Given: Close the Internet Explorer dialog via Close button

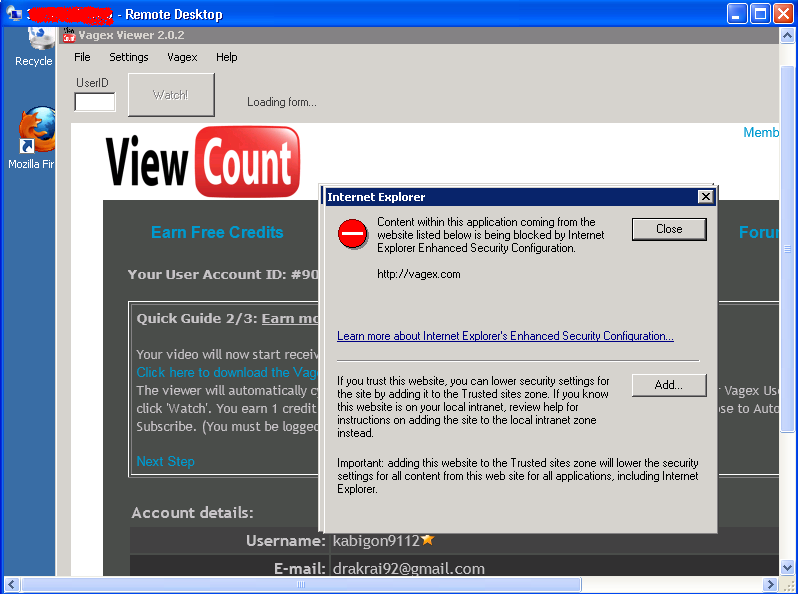Looking at the screenshot, I should 669,229.
